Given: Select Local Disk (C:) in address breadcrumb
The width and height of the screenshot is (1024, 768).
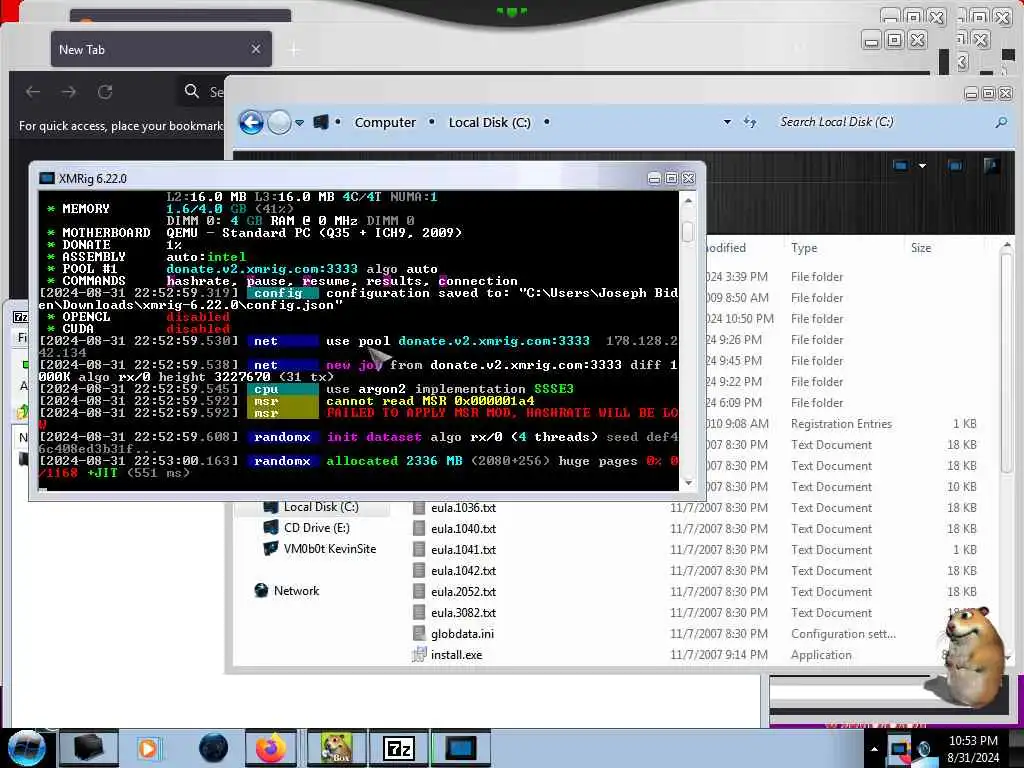Looking at the screenshot, I should pos(489,122).
